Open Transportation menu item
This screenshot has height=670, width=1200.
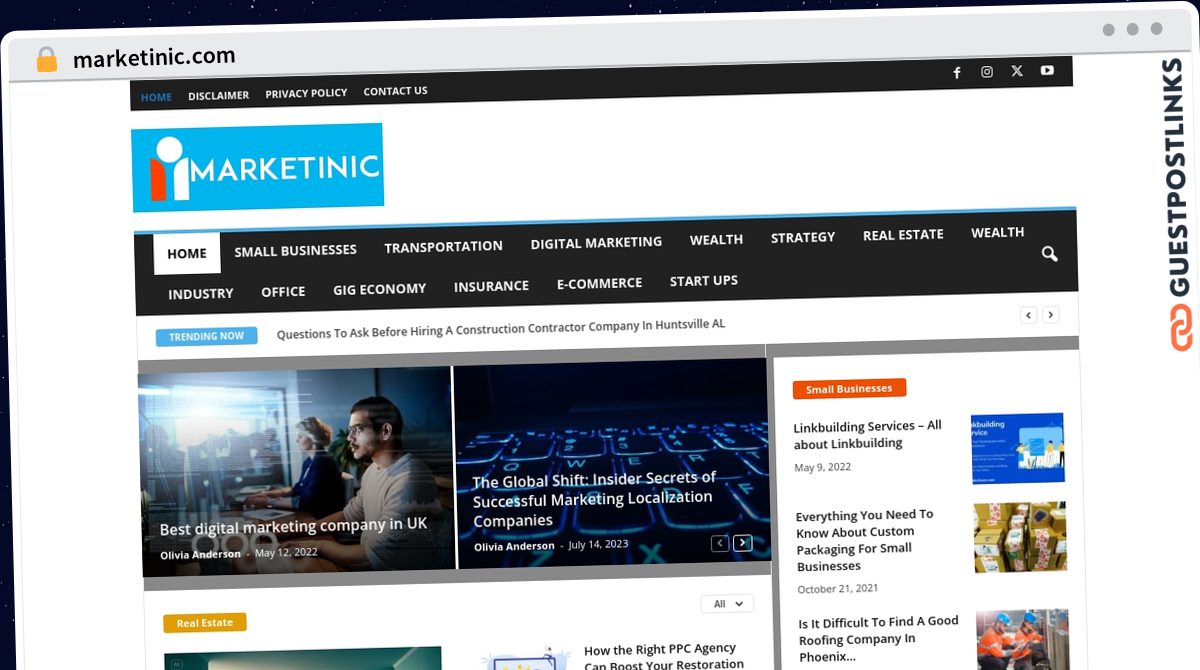coord(443,246)
